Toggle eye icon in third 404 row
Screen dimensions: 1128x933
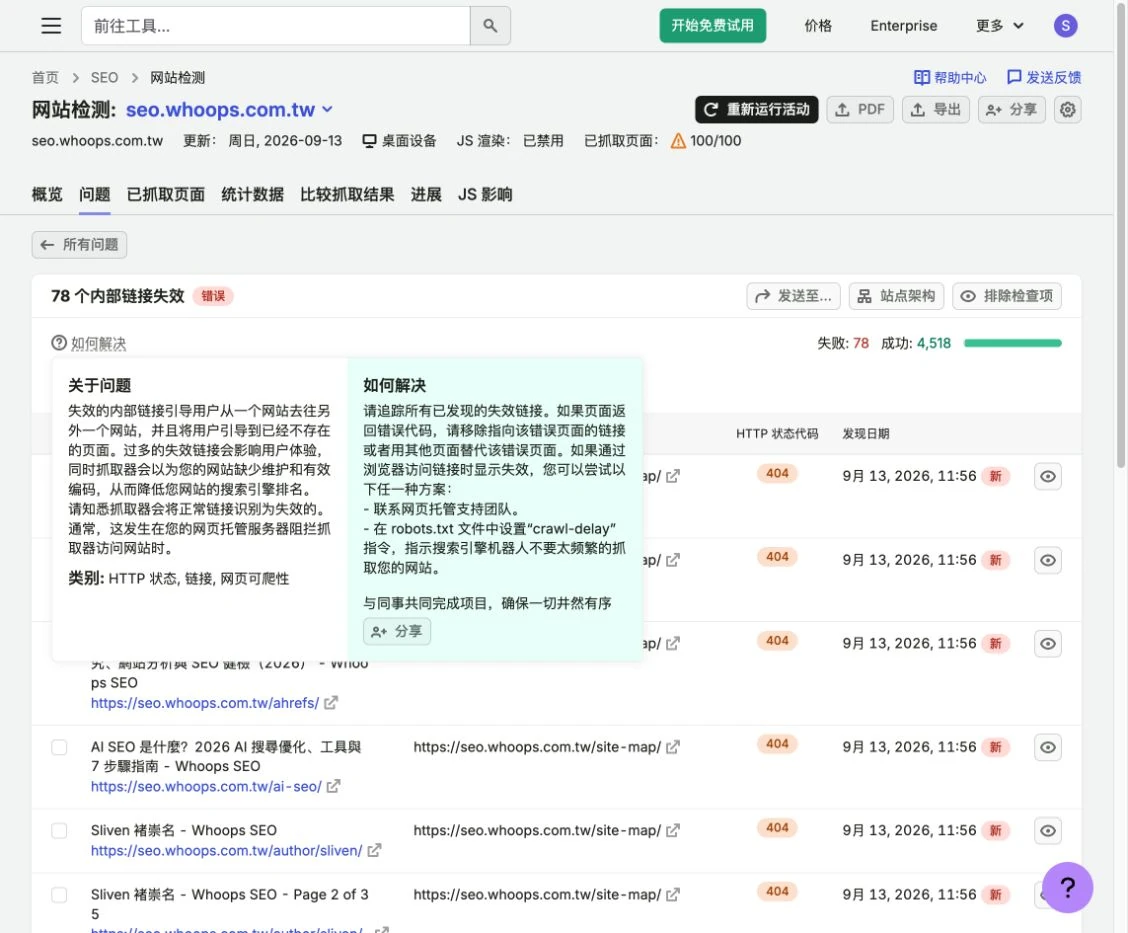click(1047, 643)
